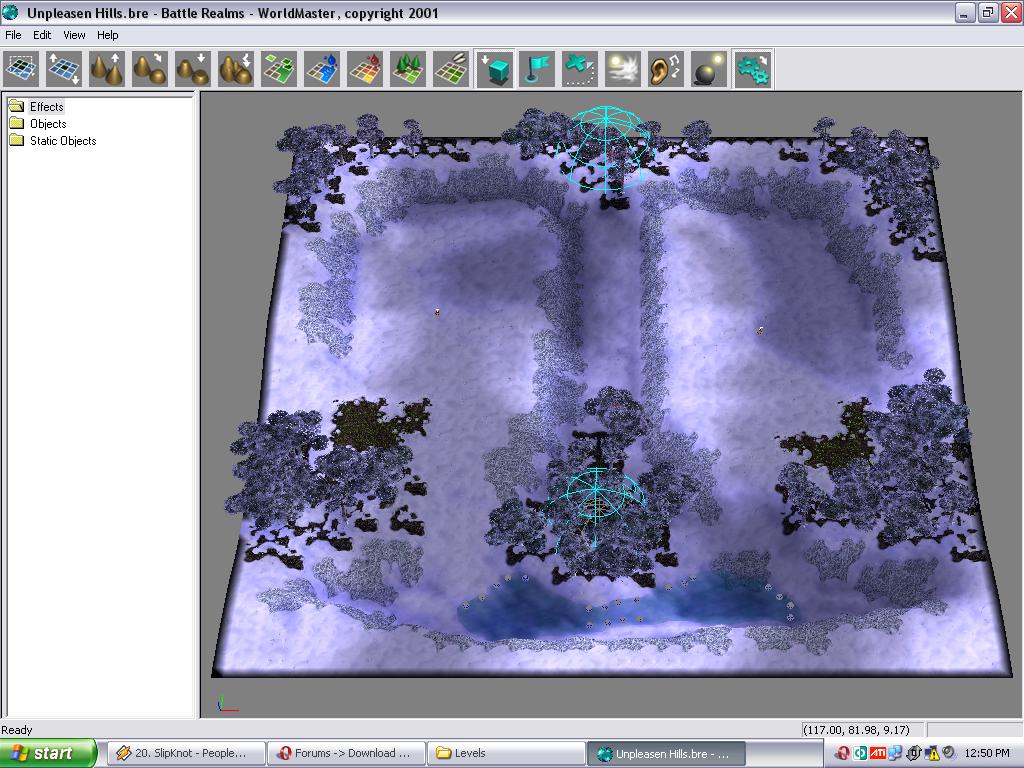
Task: Expand the Static Objects folder
Action: click(62, 141)
